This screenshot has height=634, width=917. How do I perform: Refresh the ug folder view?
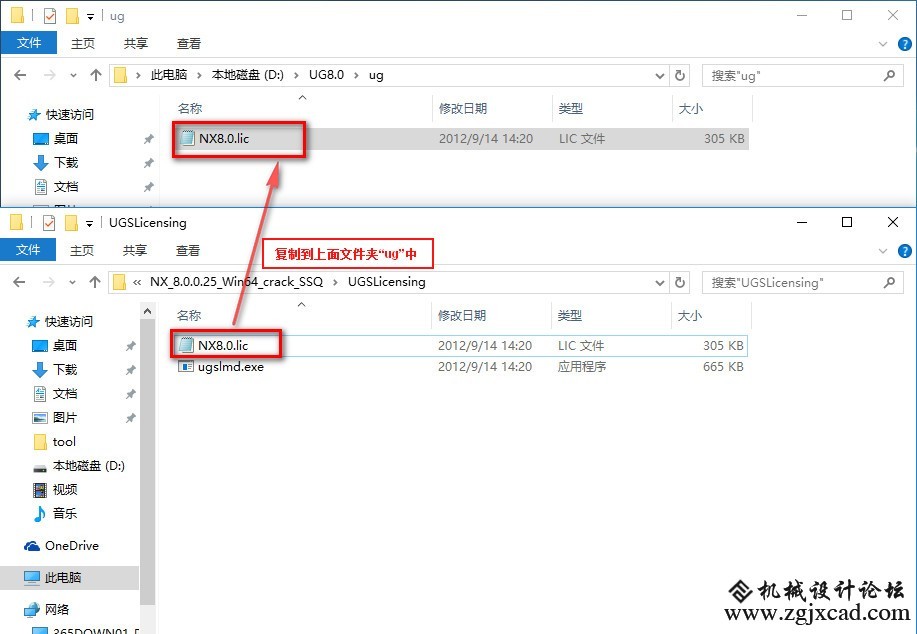(x=680, y=75)
